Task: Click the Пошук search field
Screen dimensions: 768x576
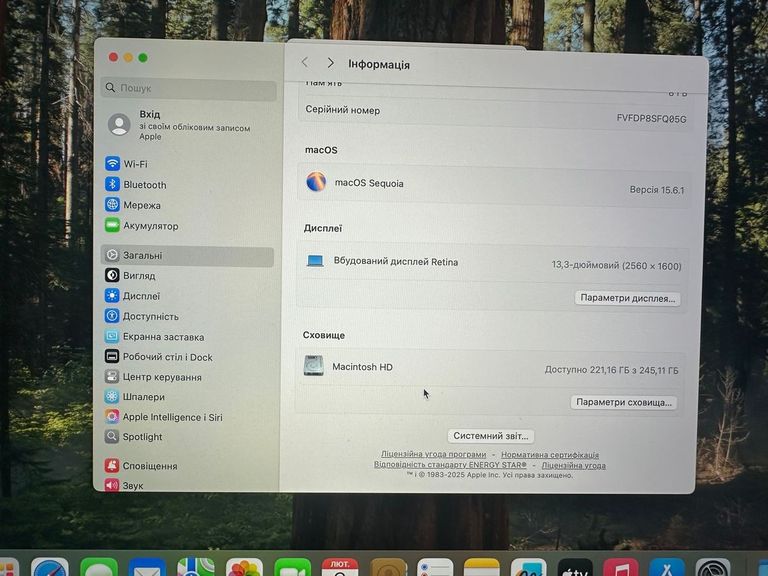Action: click(x=189, y=88)
